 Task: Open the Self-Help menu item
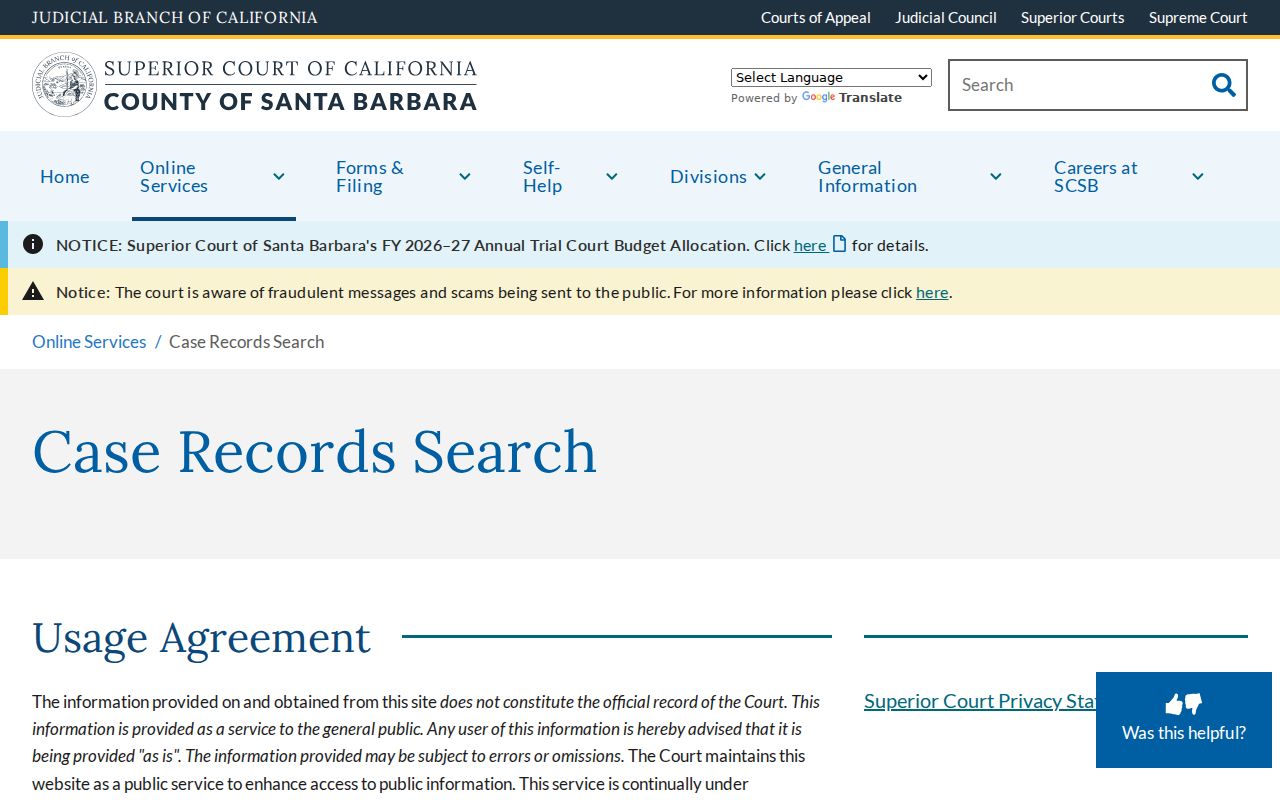542,176
